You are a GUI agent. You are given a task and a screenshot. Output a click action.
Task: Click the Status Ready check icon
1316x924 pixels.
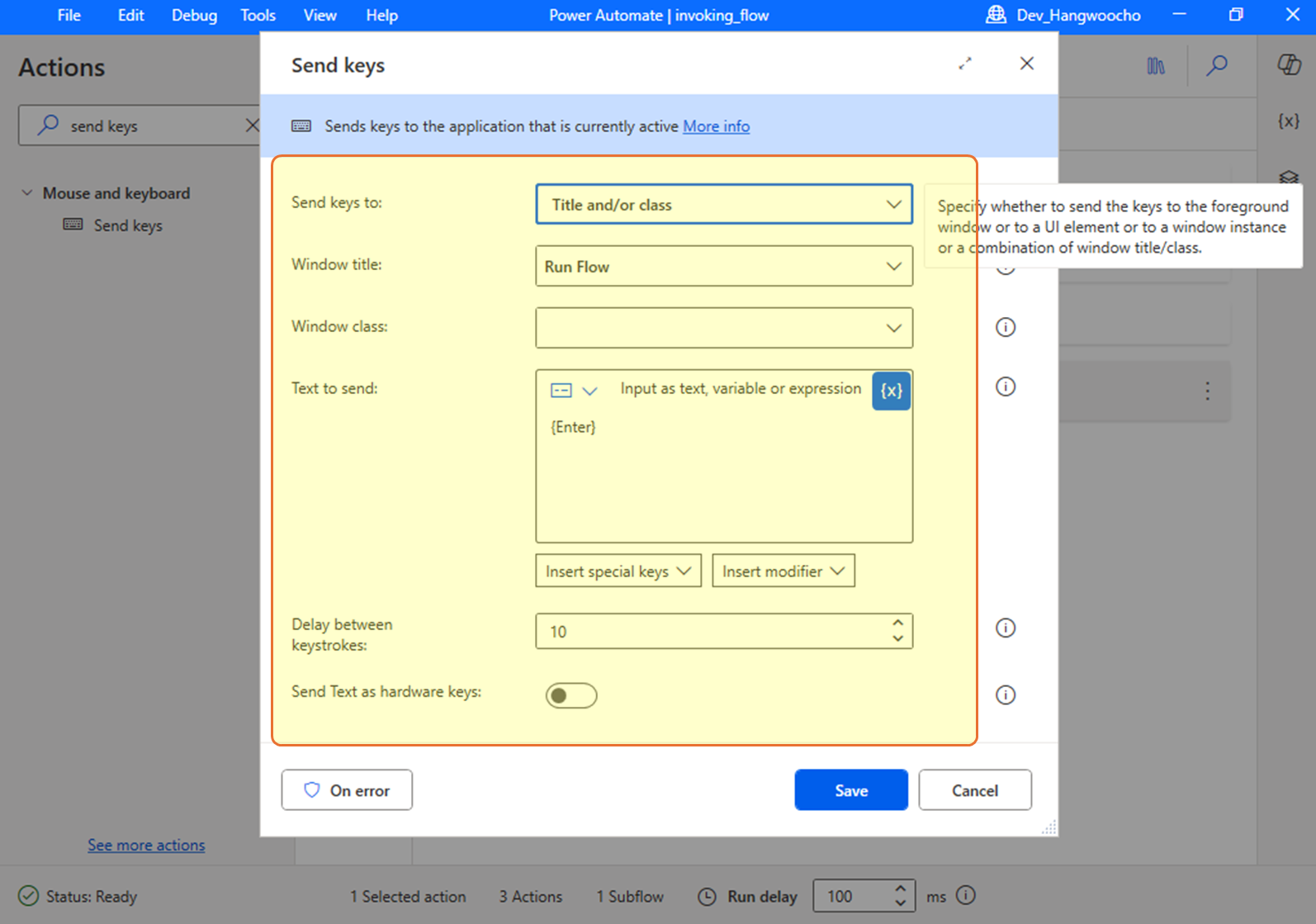[28, 896]
